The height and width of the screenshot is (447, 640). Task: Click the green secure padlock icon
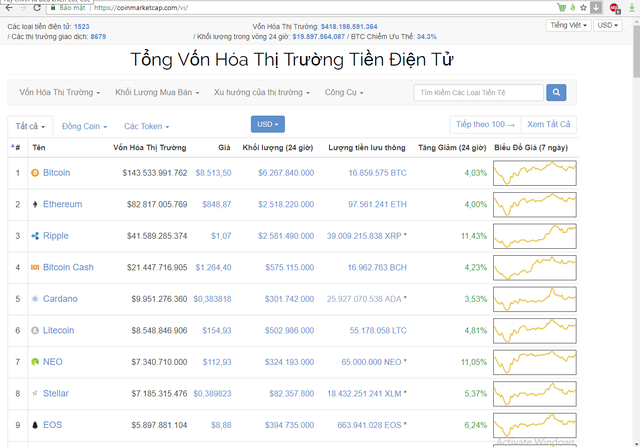[x=53, y=8]
